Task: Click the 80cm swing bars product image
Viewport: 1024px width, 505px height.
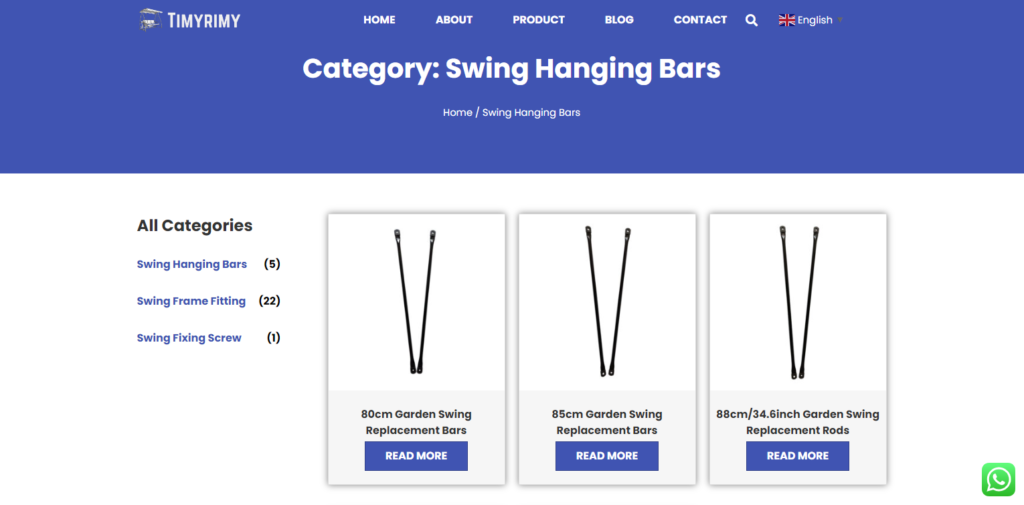Action: pos(416,301)
